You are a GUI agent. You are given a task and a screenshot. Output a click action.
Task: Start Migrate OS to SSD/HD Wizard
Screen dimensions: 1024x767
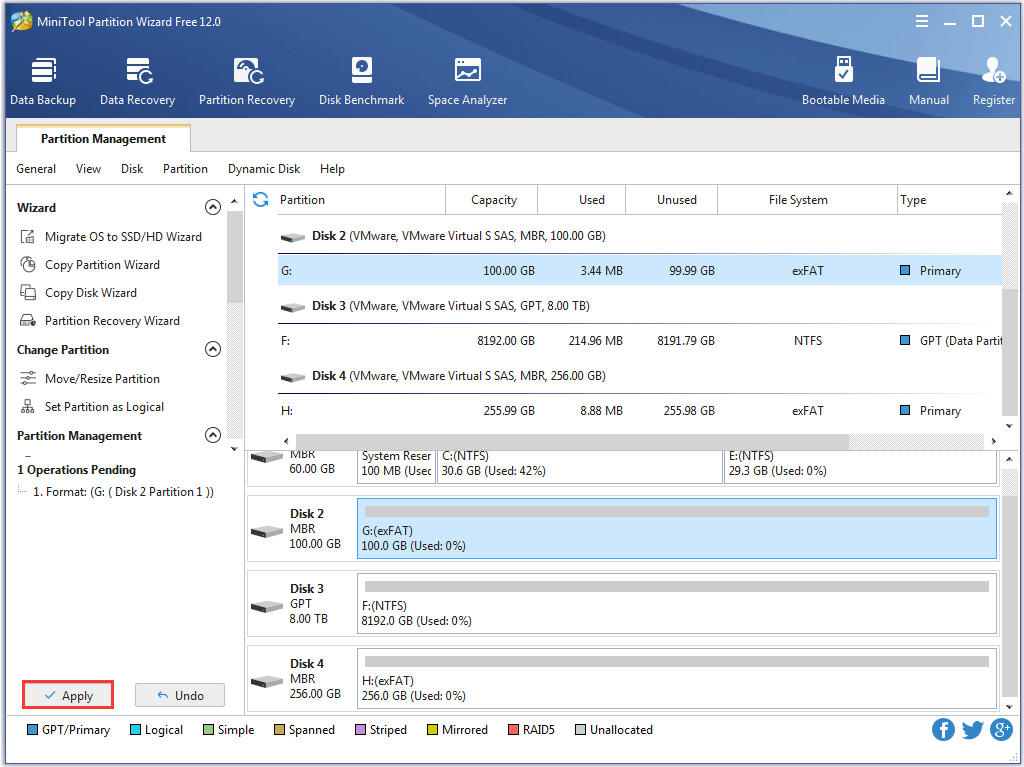(111, 237)
